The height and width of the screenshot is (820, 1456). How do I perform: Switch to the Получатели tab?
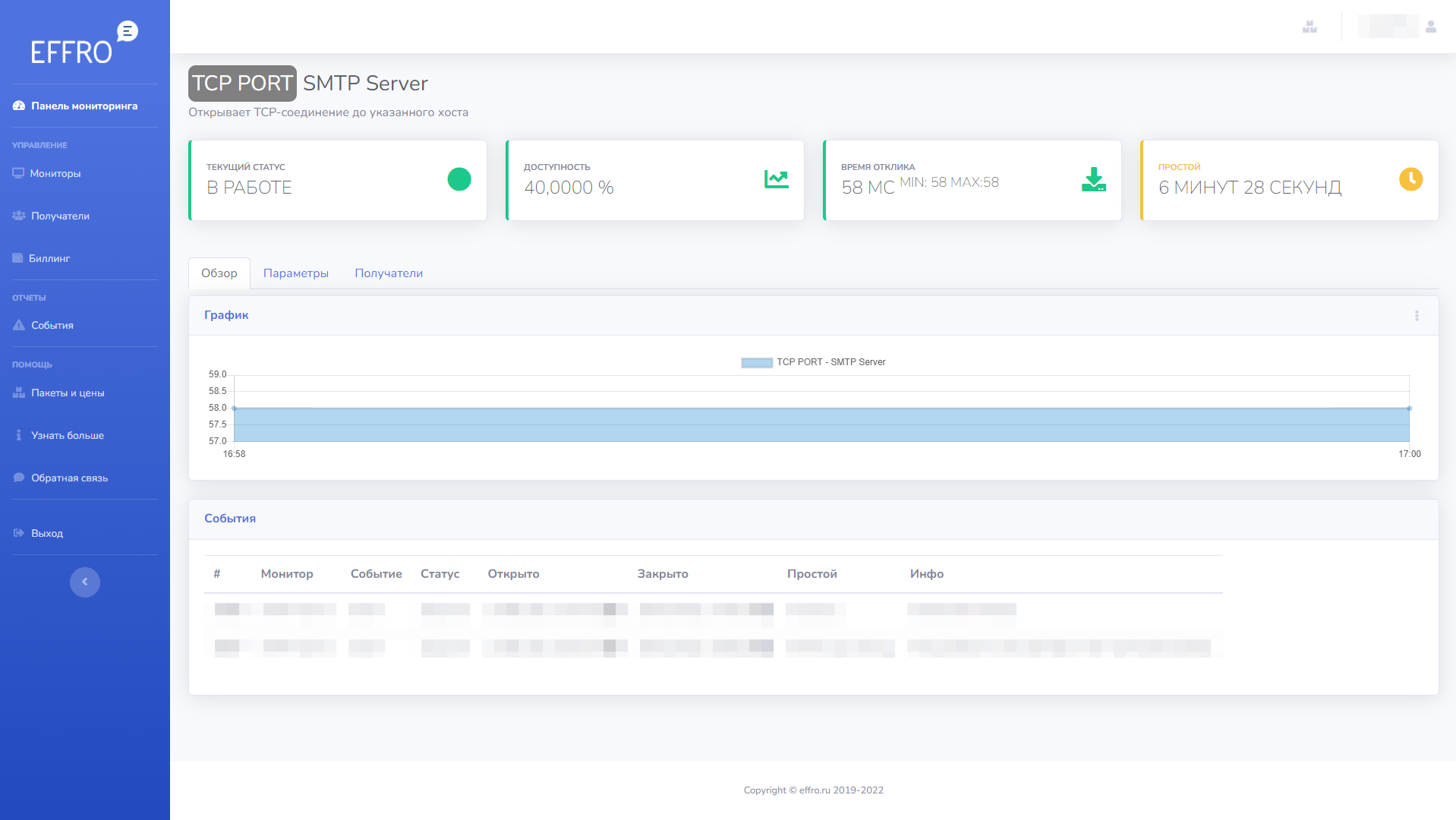pyautogui.click(x=388, y=273)
